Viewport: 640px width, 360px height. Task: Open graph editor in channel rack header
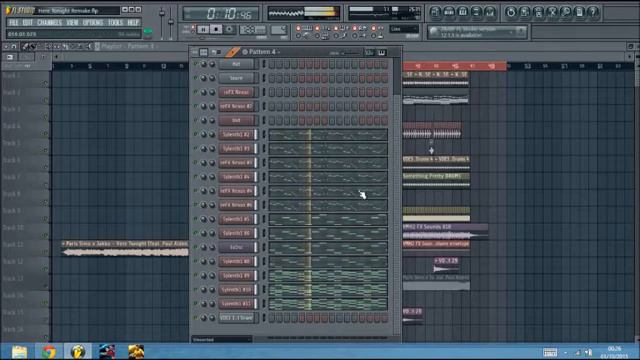click(x=369, y=52)
